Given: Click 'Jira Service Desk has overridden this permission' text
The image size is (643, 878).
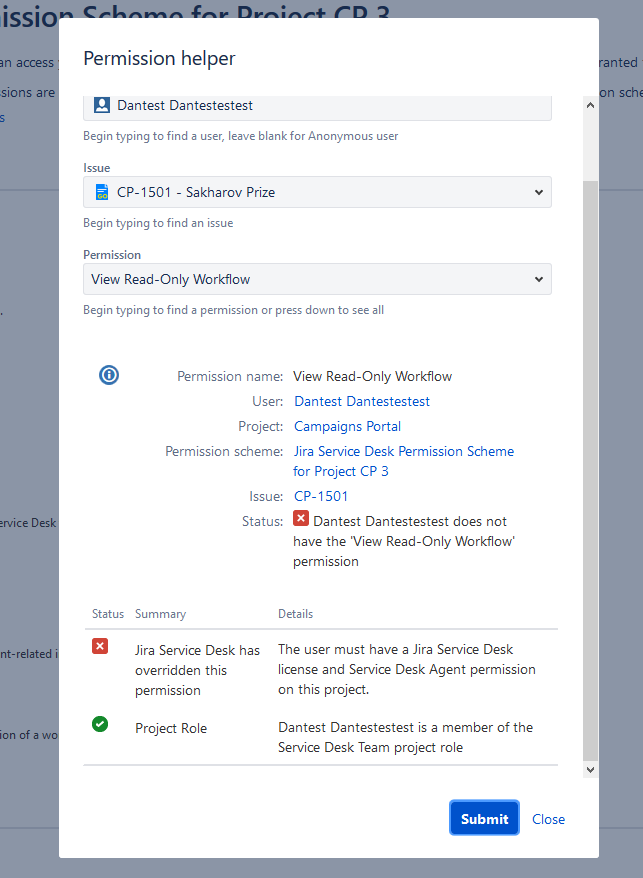Looking at the screenshot, I should 197,670.
